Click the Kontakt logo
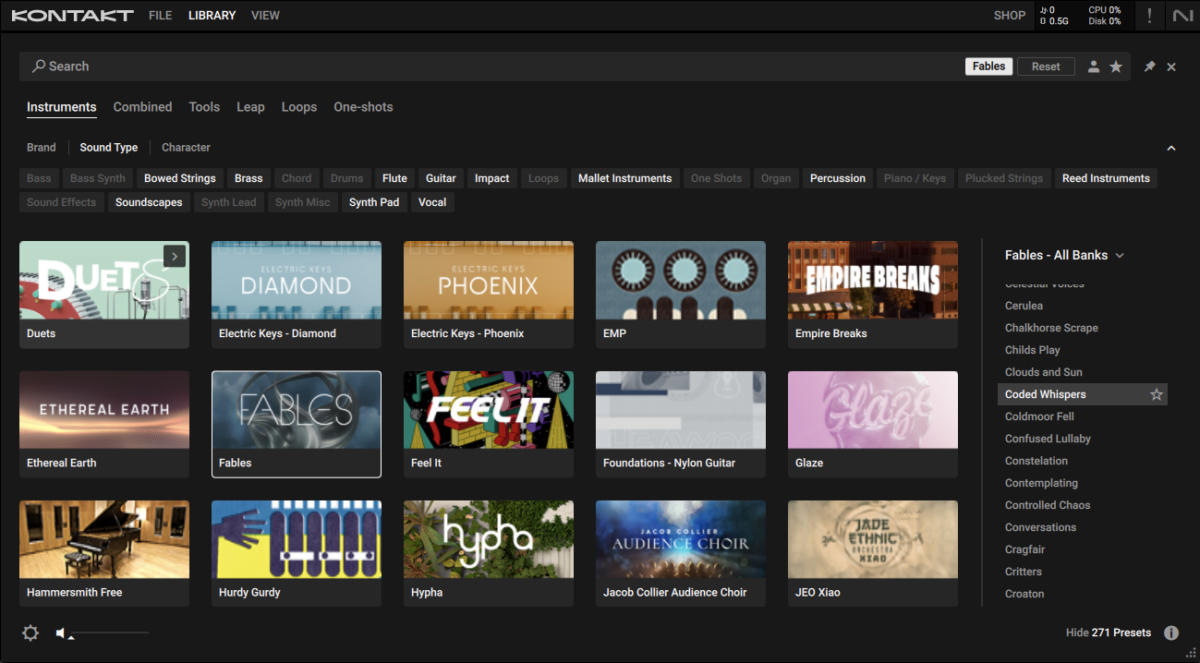The width and height of the screenshot is (1200, 663). click(x=72, y=15)
